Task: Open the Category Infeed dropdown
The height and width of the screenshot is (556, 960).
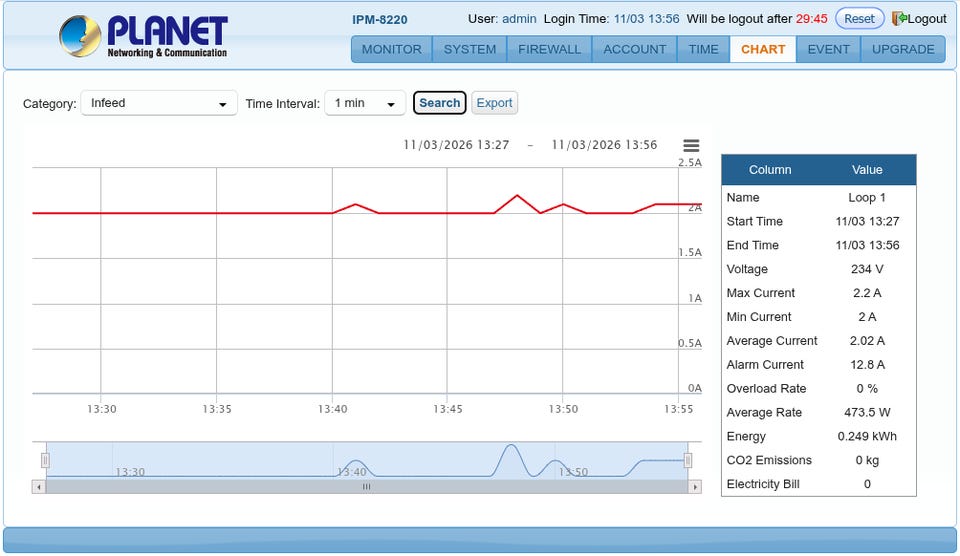Action: click(159, 103)
